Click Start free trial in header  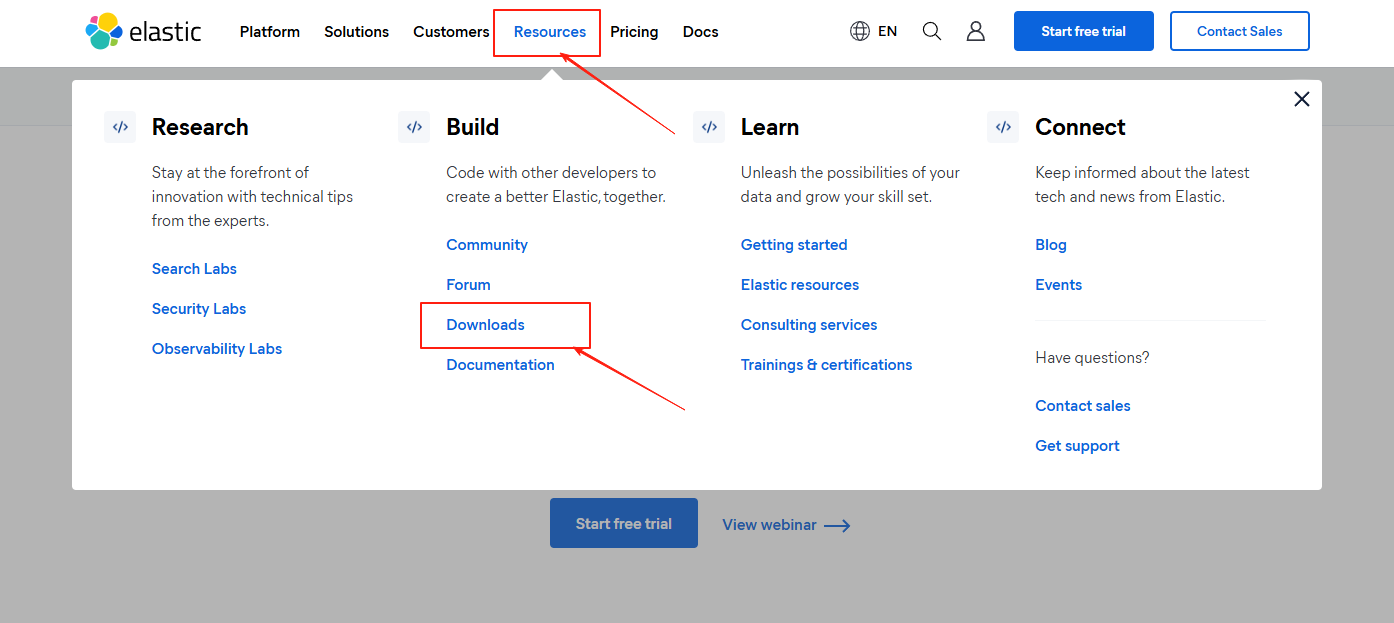point(1084,31)
